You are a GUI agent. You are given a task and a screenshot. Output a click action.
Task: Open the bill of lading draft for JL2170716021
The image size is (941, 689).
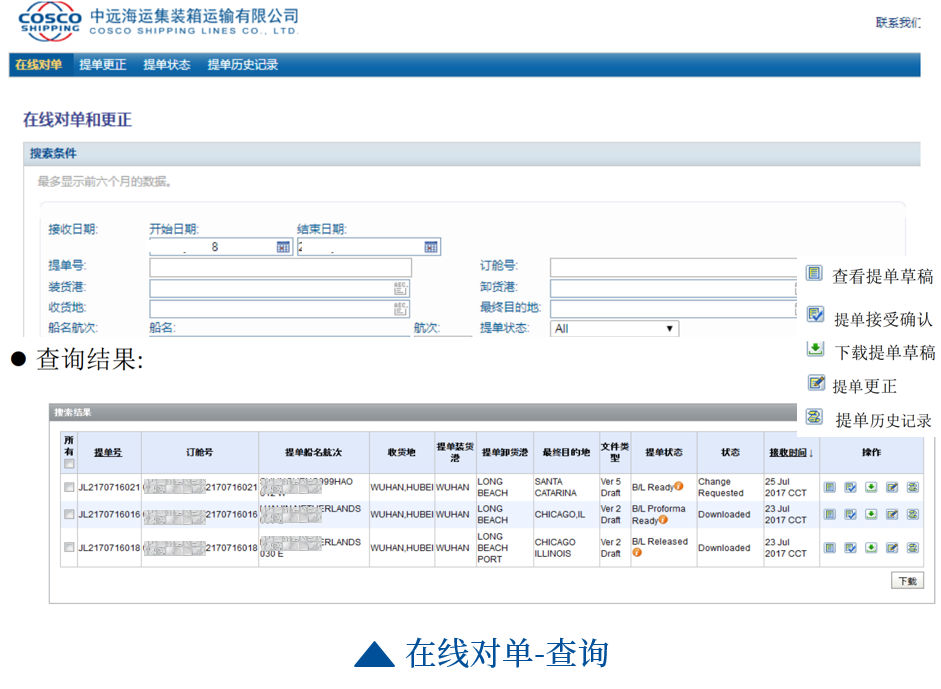click(x=830, y=487)
